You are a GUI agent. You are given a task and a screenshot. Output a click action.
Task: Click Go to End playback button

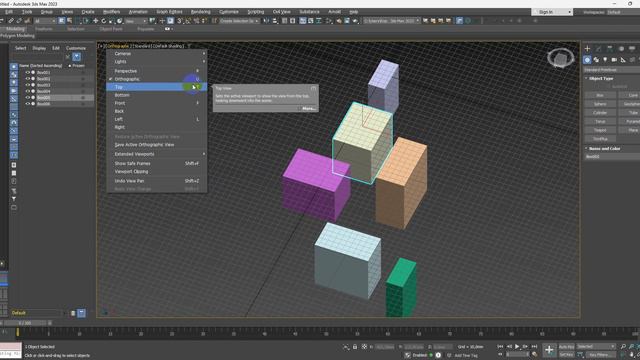pyautogui.click(x=534, y=347)
